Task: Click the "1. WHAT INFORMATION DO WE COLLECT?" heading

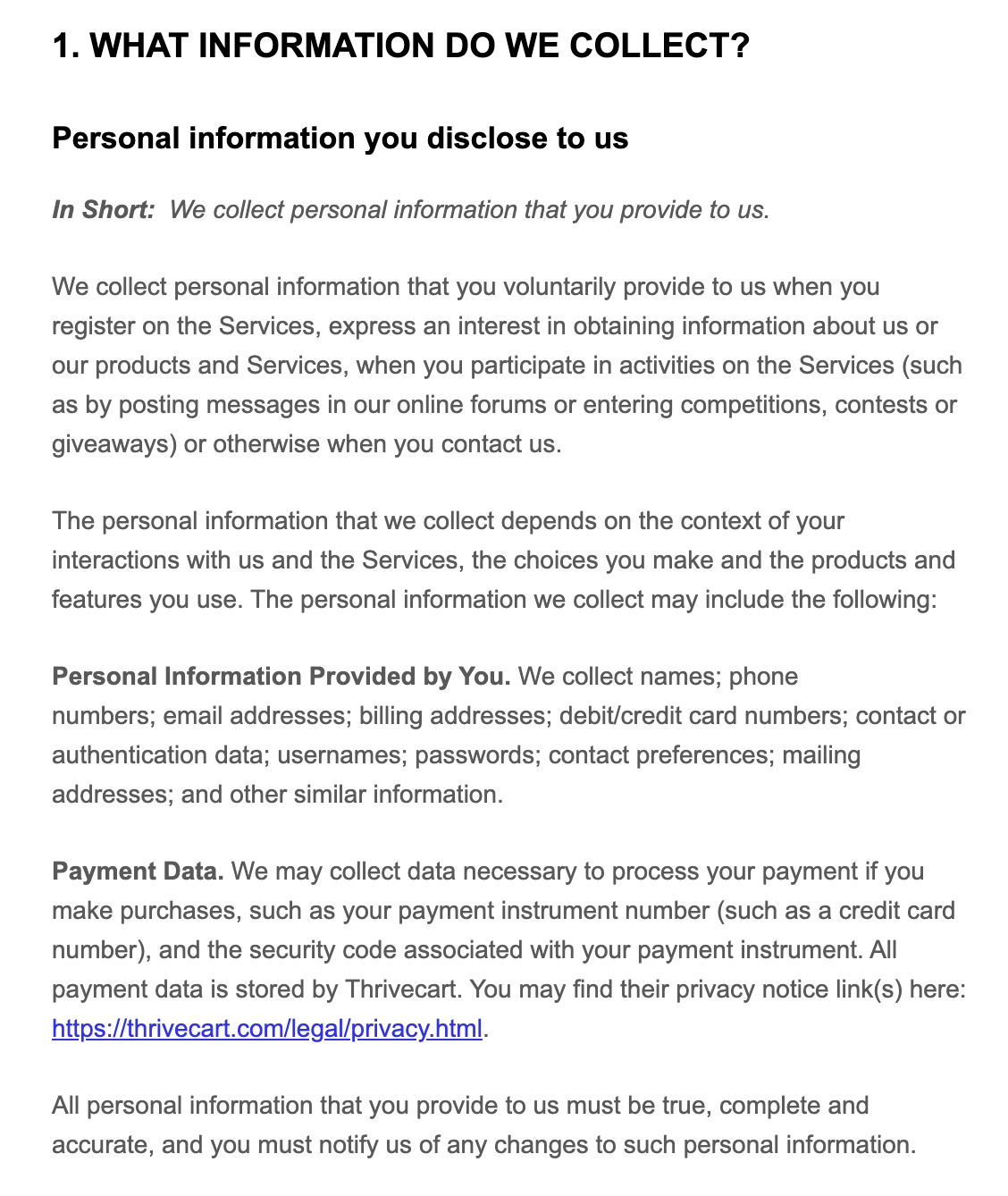Action: [x=400, y=46]
